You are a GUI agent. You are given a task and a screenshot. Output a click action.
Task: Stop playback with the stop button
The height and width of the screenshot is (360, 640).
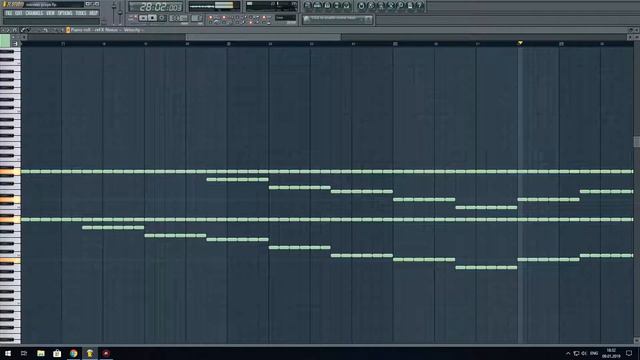(152, 18)
